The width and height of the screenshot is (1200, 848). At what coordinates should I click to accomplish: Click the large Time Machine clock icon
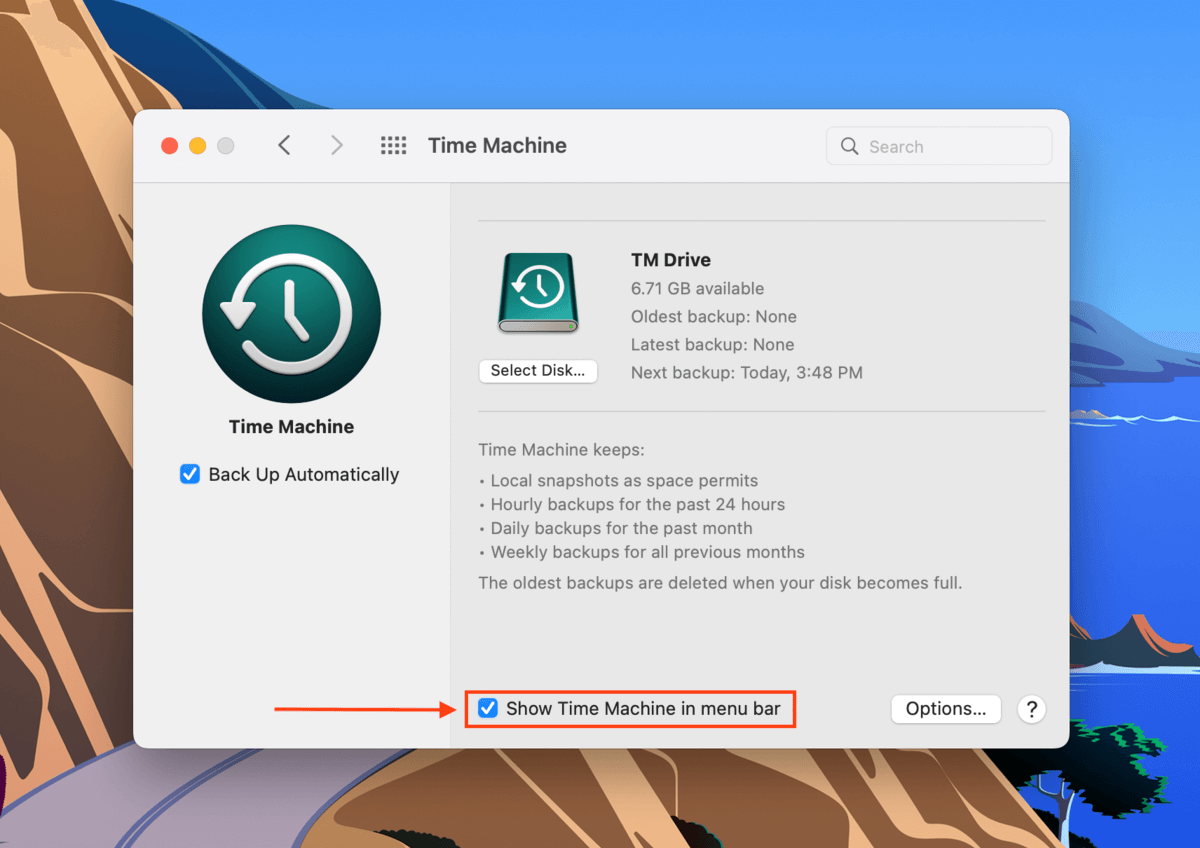pos(291,314)
